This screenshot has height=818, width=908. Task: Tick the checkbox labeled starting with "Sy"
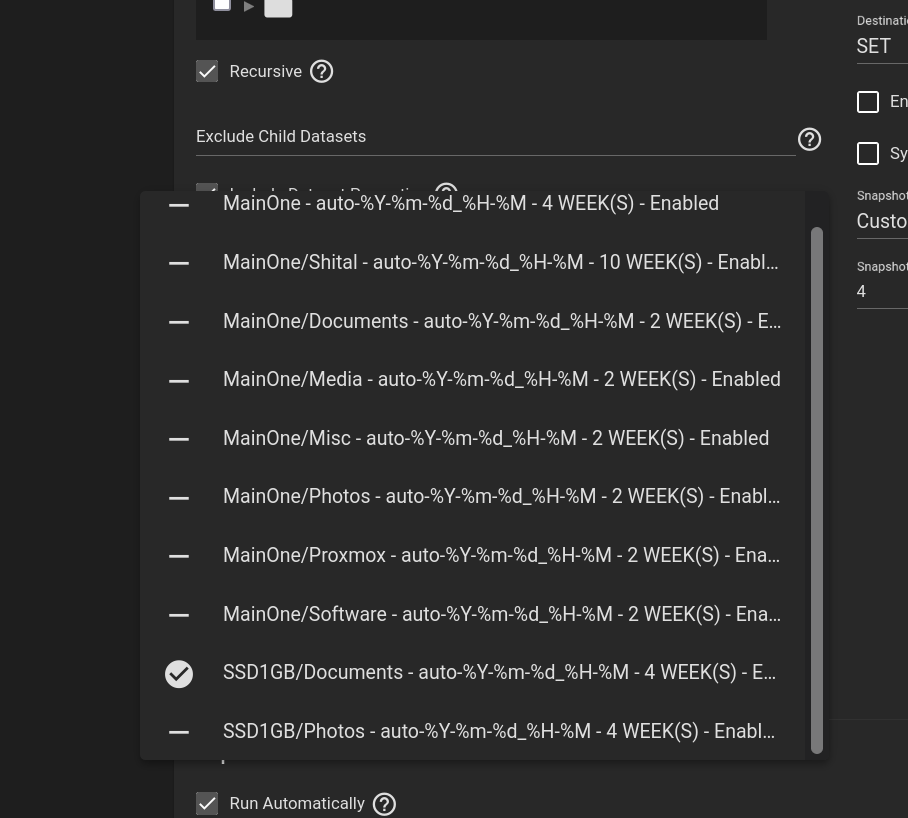point(868,153)
